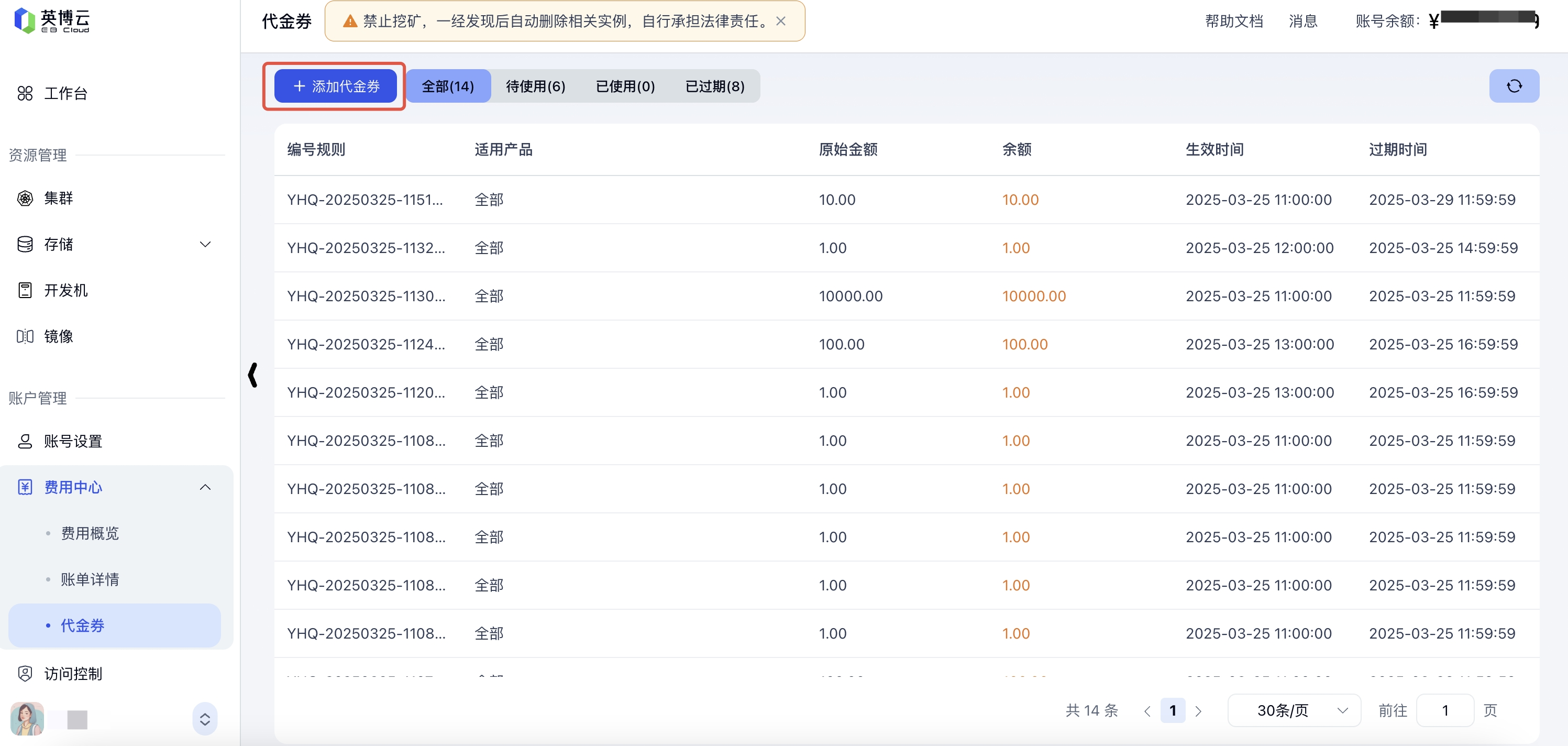Toggle the account switcher arrows

click(x=205, y=719)
